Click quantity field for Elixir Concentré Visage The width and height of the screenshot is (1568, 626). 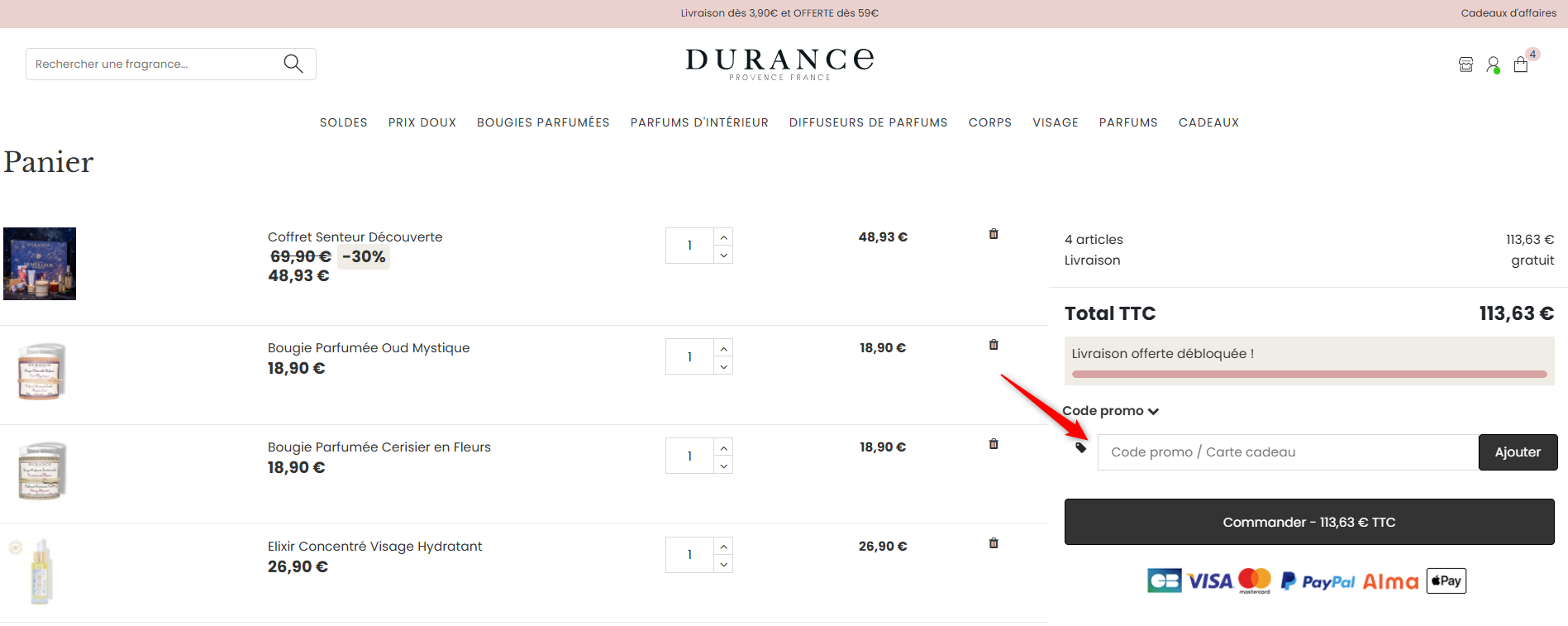coord(689,555)
